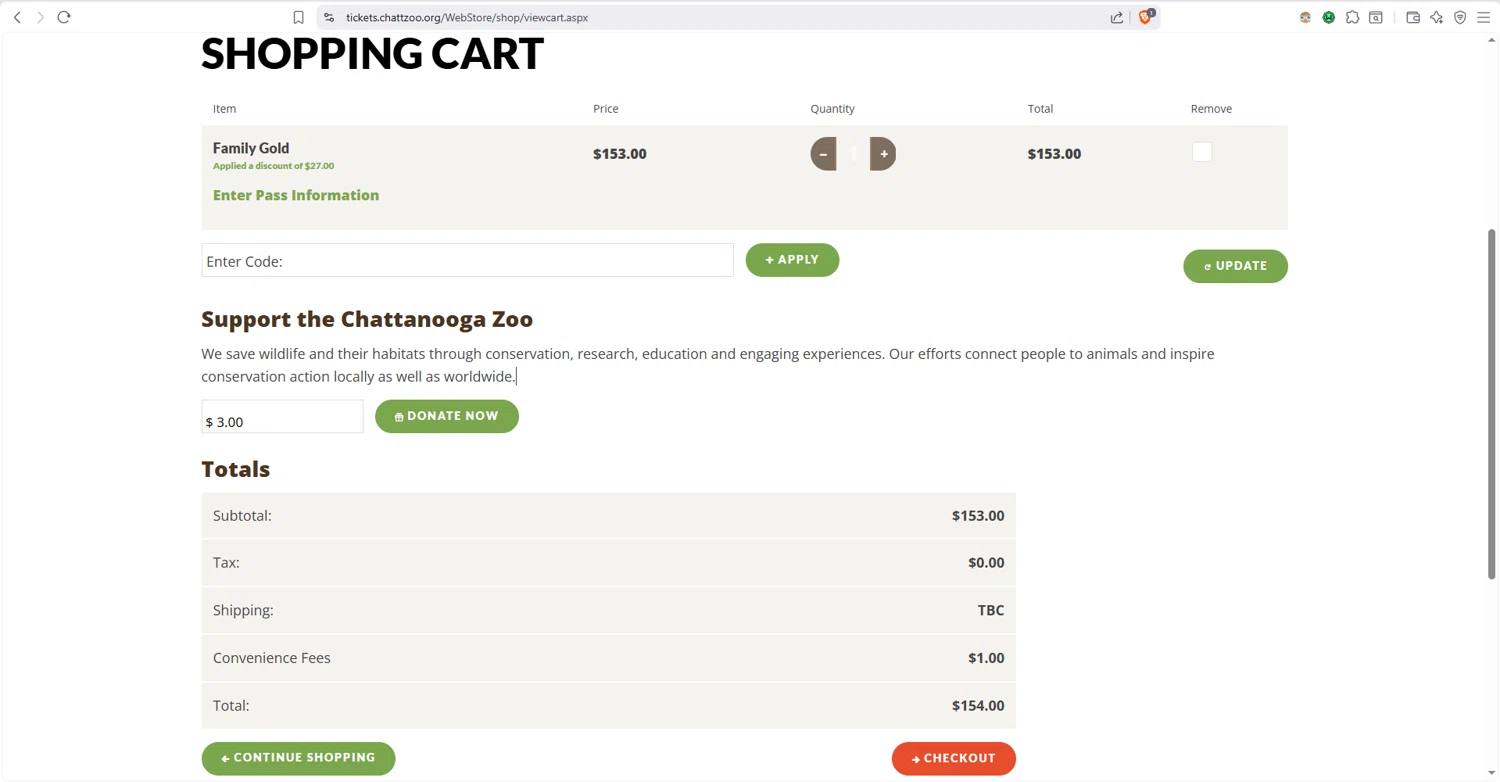
Task: Decrease Family Gold quantity with minus
Action: 823,154
